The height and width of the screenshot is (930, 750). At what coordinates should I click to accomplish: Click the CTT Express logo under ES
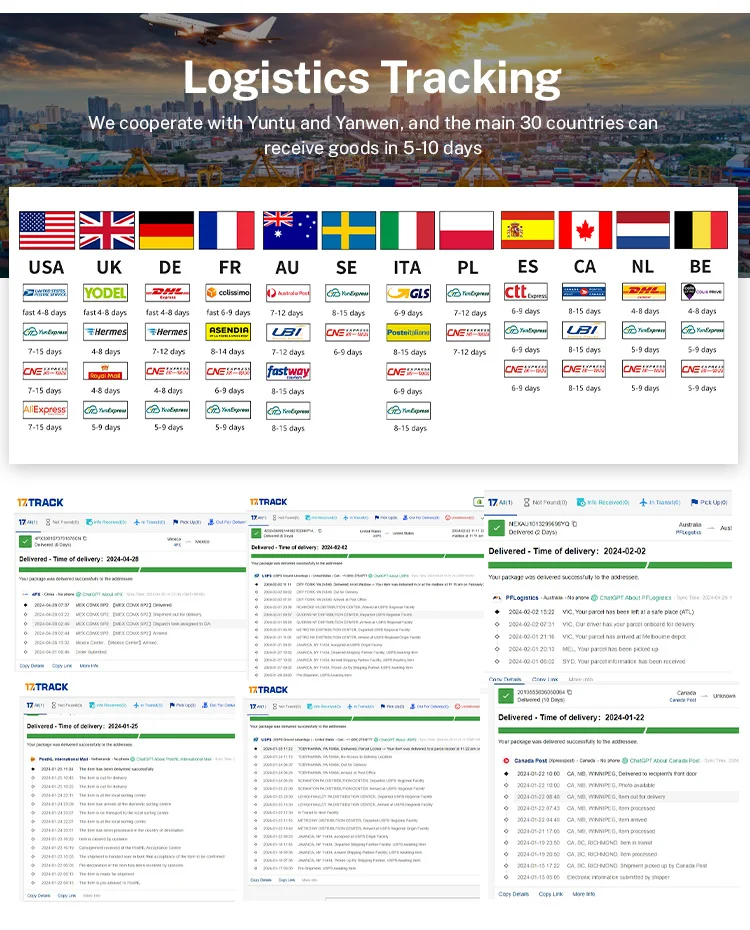tap(526, 291)
